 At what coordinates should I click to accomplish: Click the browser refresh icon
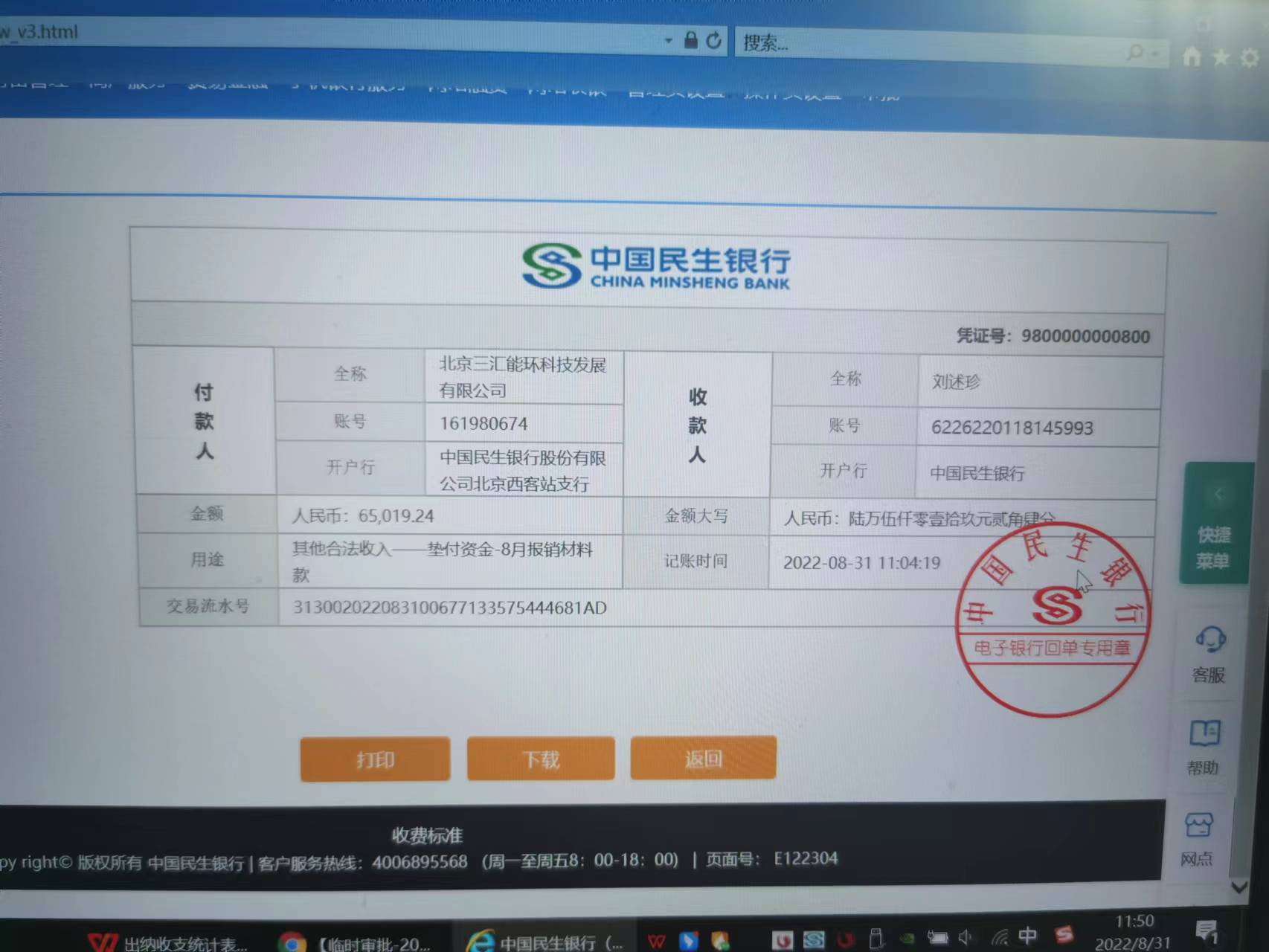click(713, 41)
